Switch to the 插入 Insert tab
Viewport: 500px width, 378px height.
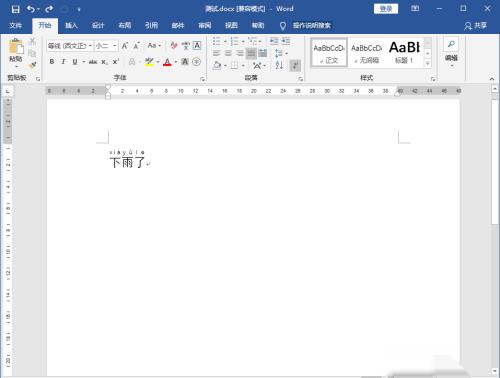click(x=71, y=25)
